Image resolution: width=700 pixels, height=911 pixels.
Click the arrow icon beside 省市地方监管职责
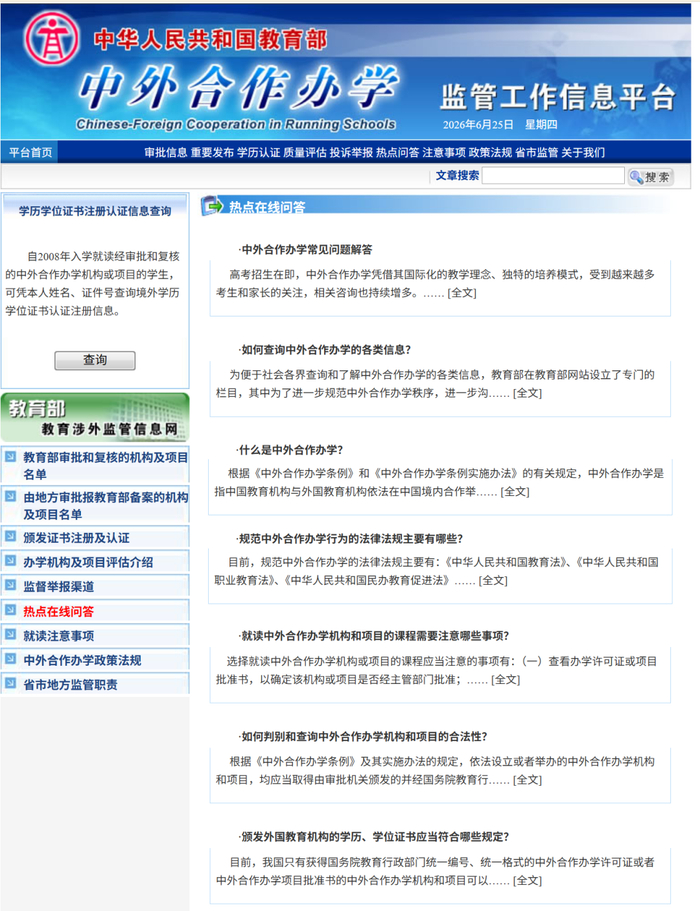click(10, 683)
